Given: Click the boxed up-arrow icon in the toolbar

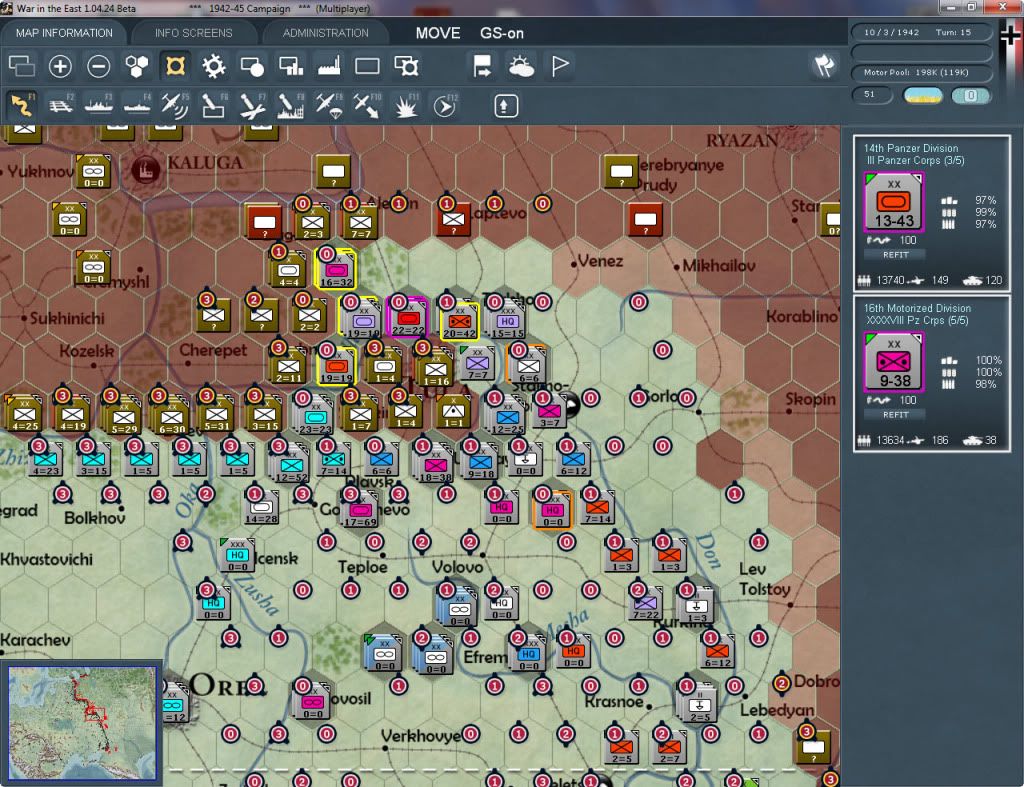Looking at the screenshot, I should coord(505,106).
